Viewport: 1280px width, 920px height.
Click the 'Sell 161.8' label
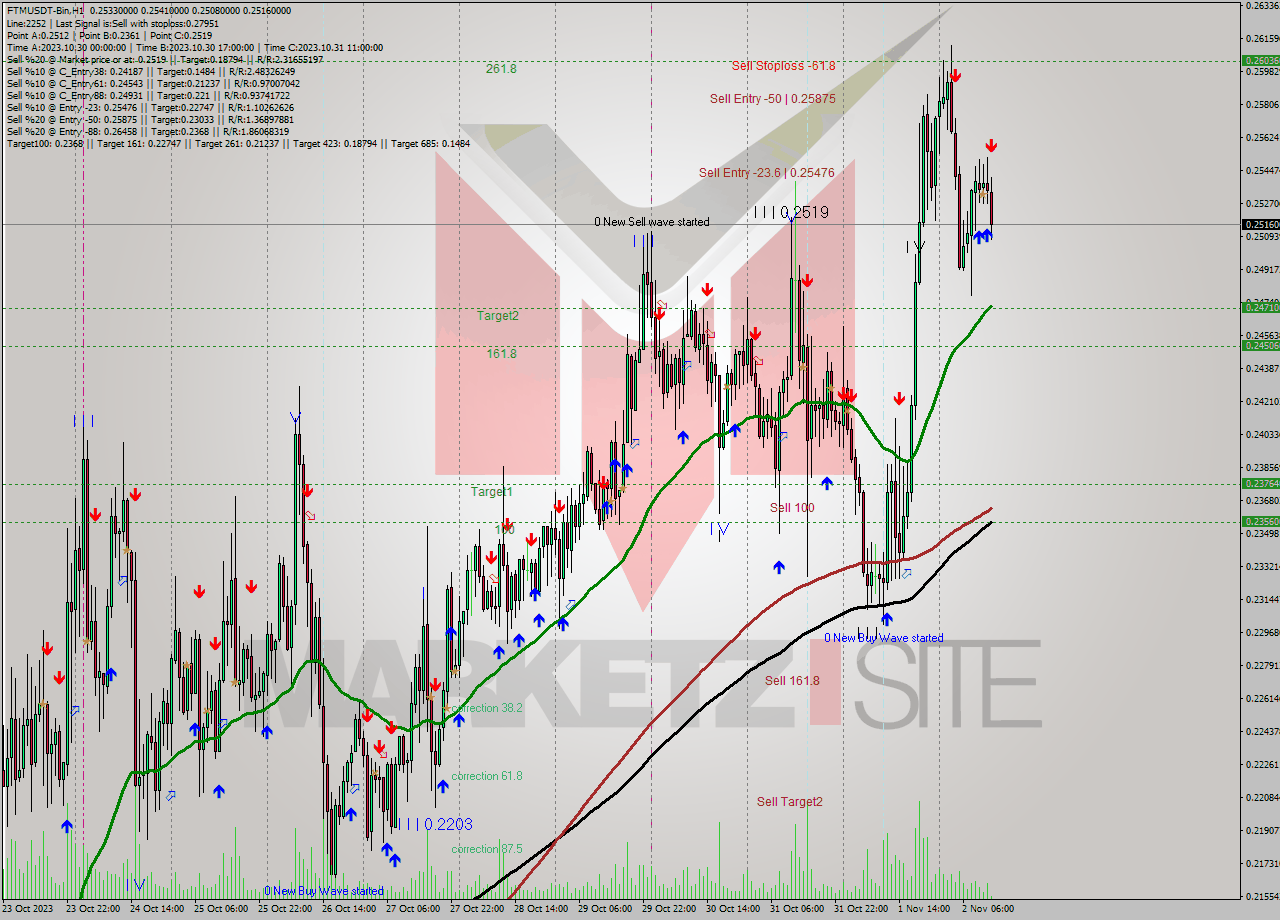(792, 680)
